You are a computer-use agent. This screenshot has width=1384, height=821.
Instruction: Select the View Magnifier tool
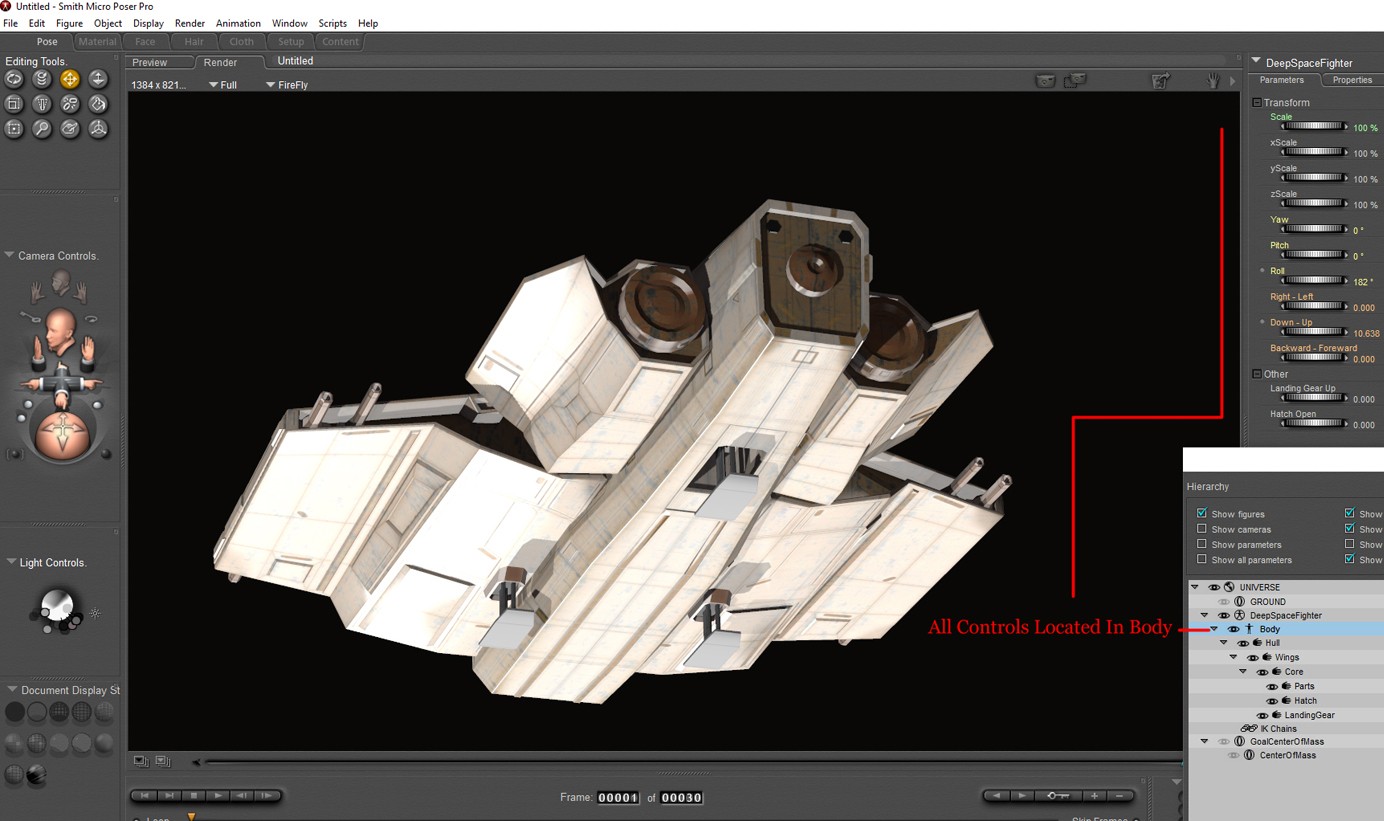point(42,129)
